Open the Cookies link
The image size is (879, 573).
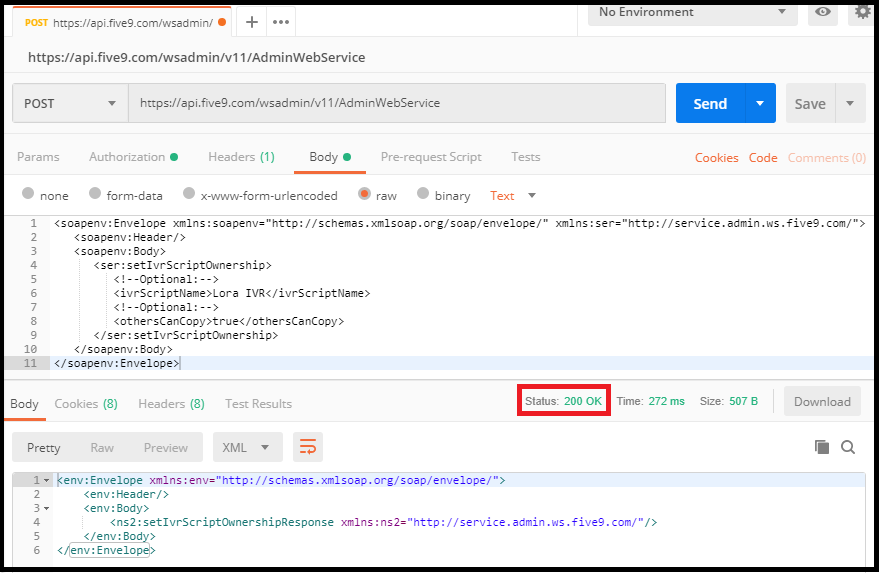716,158
